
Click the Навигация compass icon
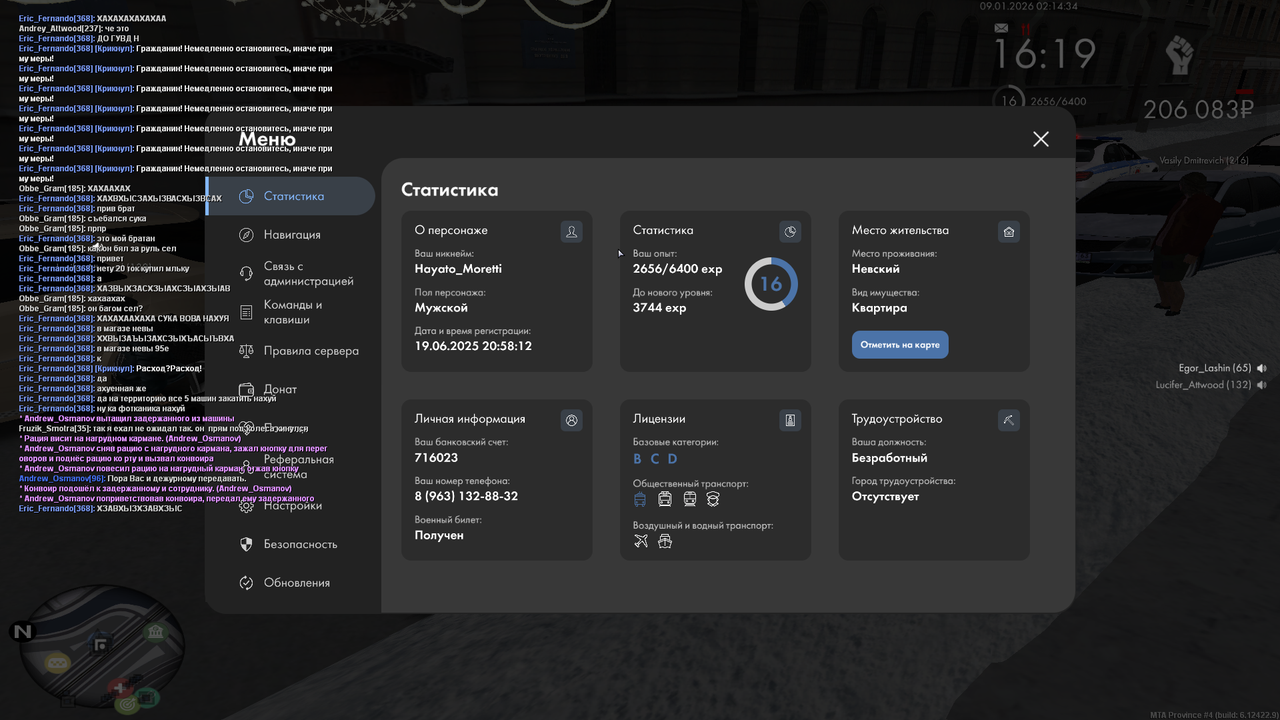click(x=246, y=235)
